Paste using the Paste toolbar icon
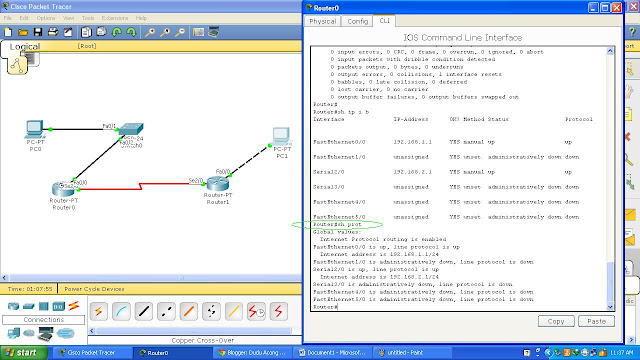Viewport: 640px width, 360px height. click(101, 32)
